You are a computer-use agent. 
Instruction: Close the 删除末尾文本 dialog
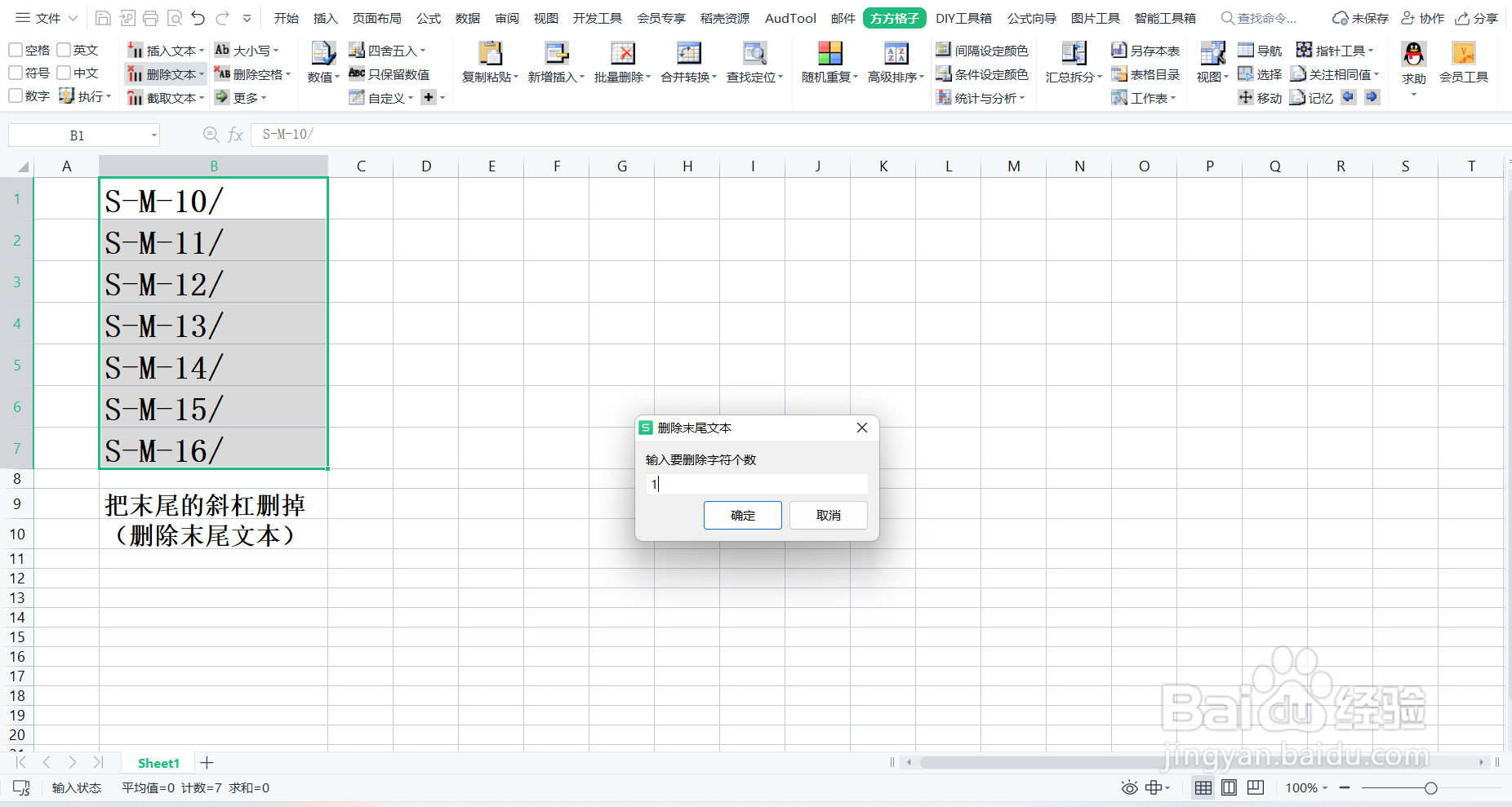tap(862, 428)
